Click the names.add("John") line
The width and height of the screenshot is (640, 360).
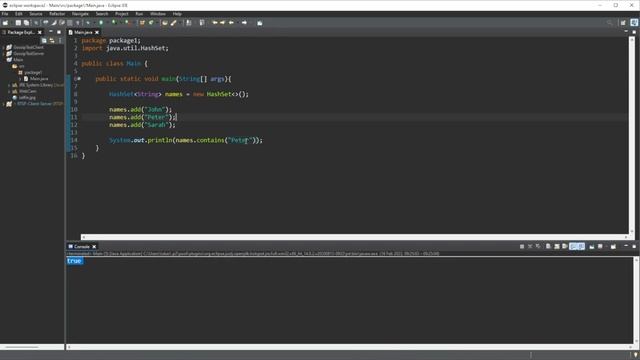click(141, 109)
